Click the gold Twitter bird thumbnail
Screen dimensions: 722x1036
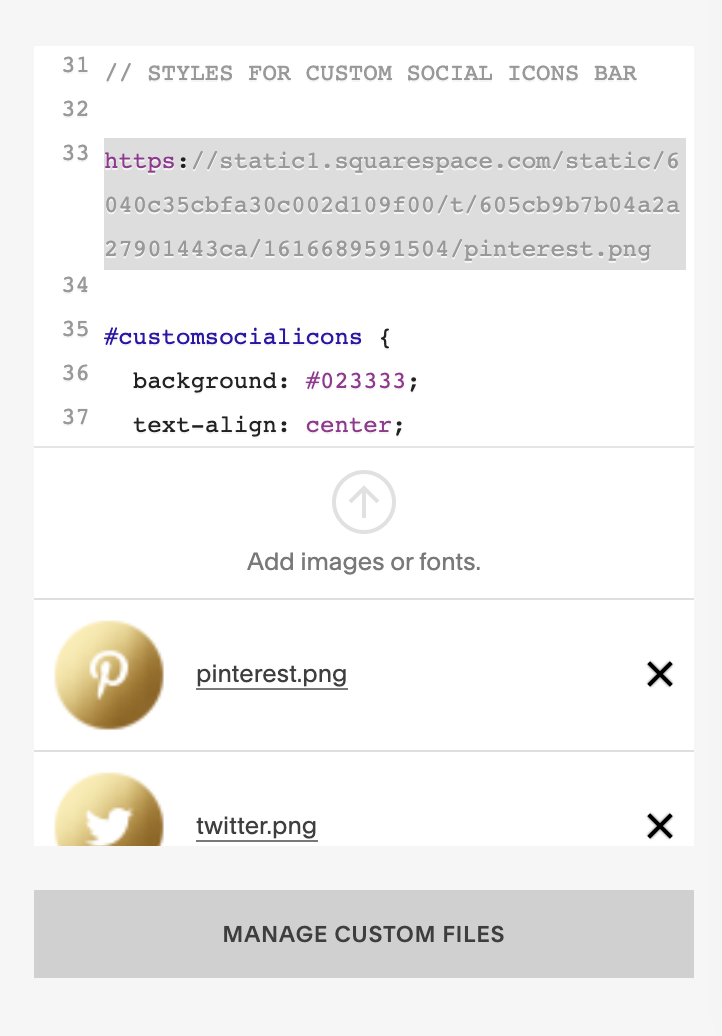(x=109, y=812)
